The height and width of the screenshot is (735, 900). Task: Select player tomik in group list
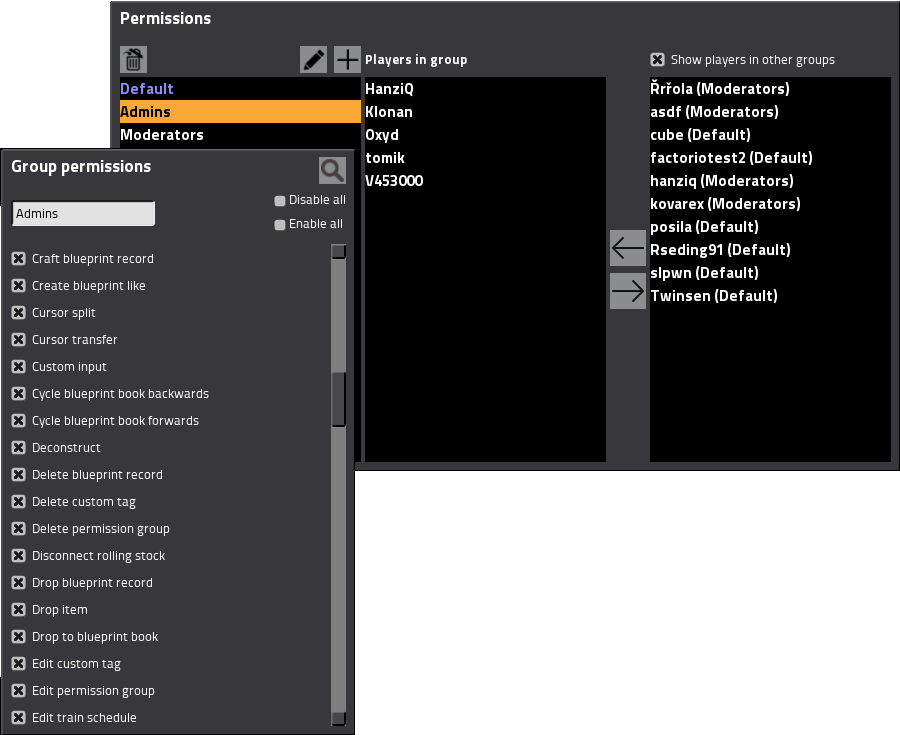click(485, 158)
